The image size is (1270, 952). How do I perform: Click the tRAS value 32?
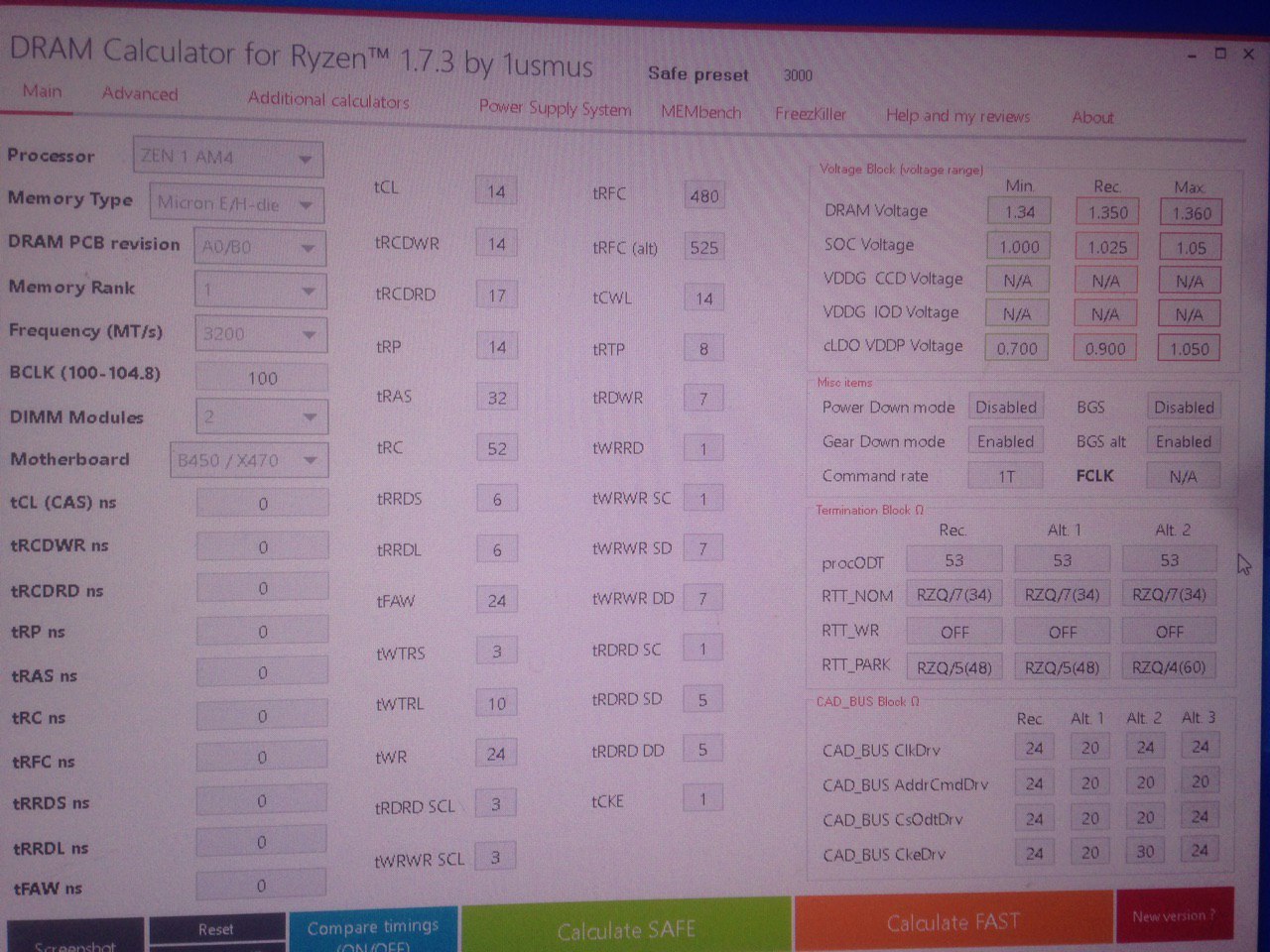point(496,398)
